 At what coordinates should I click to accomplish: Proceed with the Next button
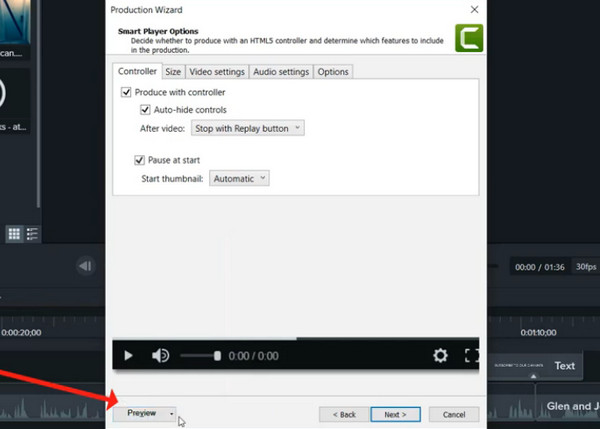click(x=395, y=414)
